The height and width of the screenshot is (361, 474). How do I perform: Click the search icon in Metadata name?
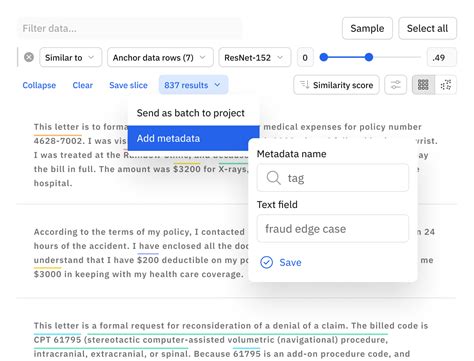pos(273,178)
